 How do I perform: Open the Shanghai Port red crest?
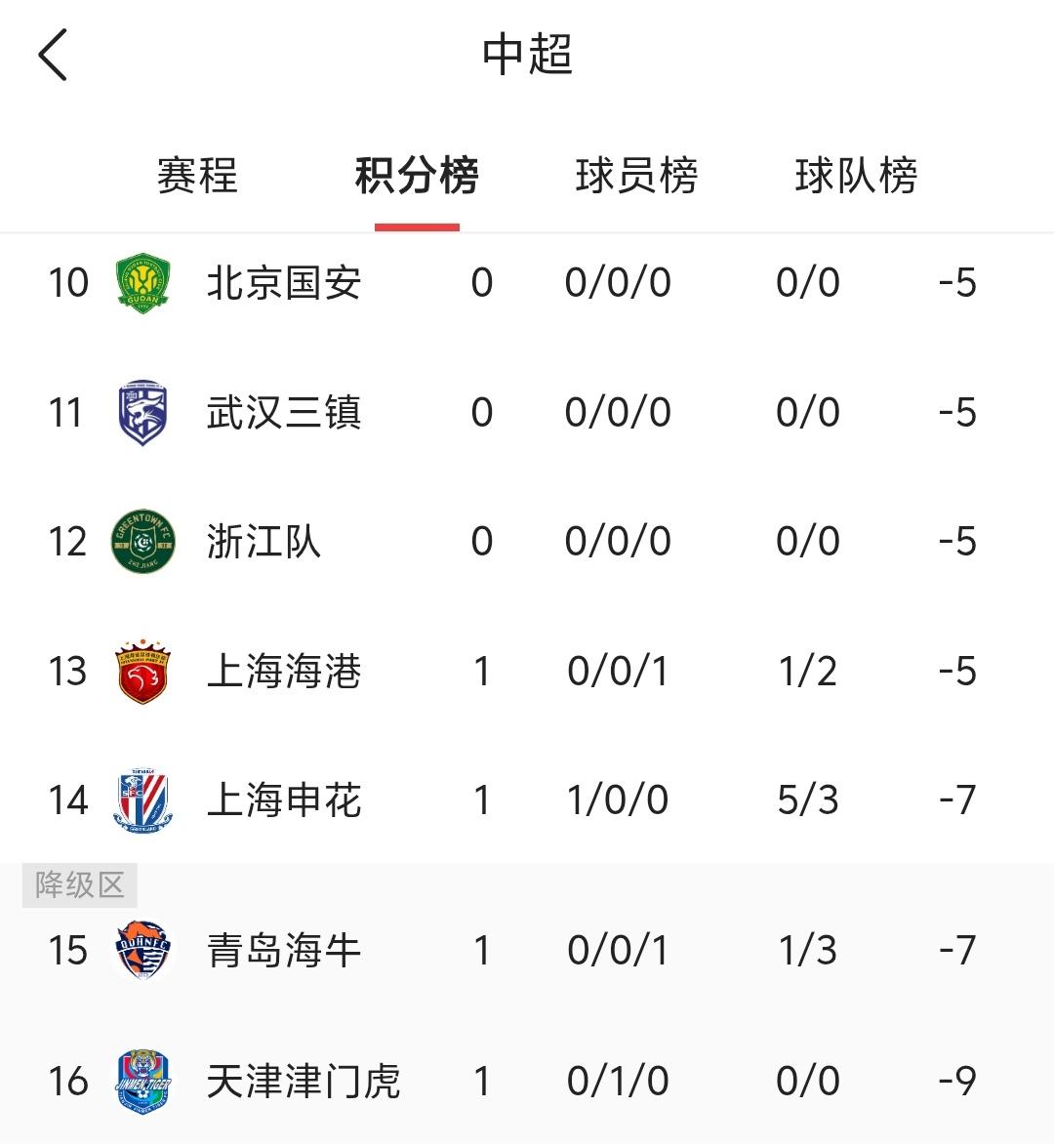143,672
